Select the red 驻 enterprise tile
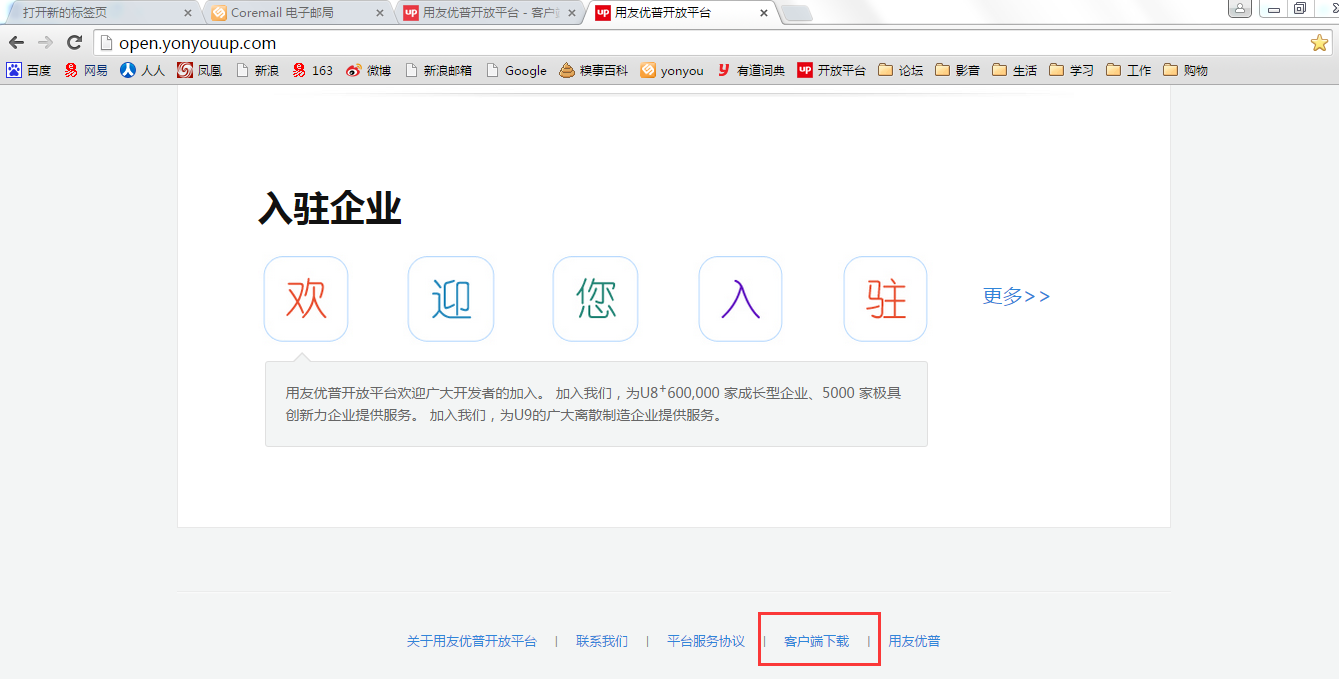1339x679 pixels. [885, 299]
